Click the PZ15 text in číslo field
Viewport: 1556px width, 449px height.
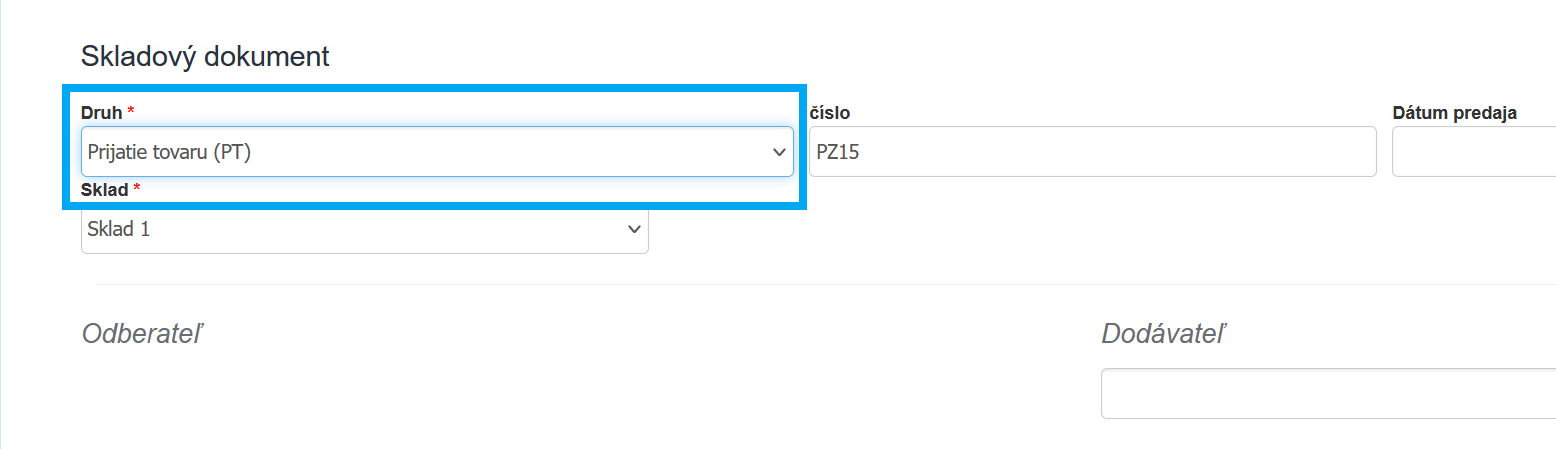click(838, 152)
